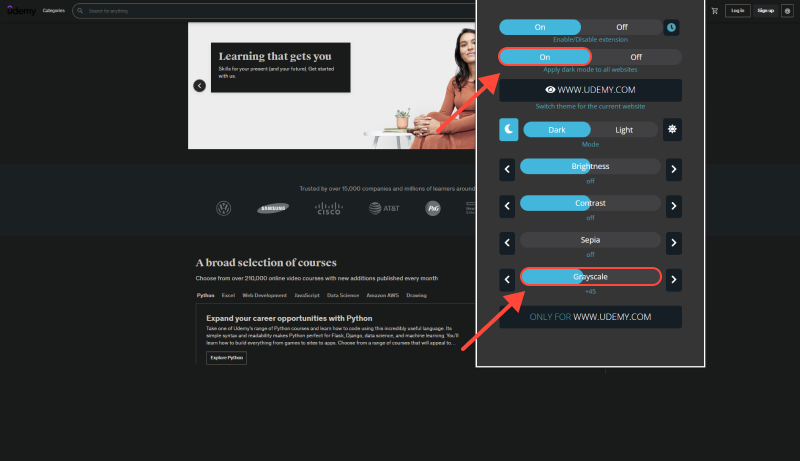
Task: Select the Amazon AWS tab
Action: pos(383,295)
